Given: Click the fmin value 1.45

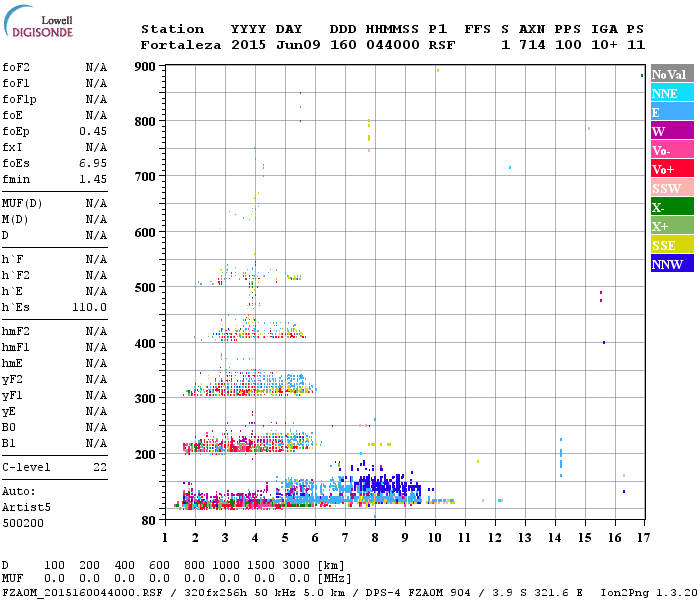Looking at the screenshot, I should tap(93, 179).
